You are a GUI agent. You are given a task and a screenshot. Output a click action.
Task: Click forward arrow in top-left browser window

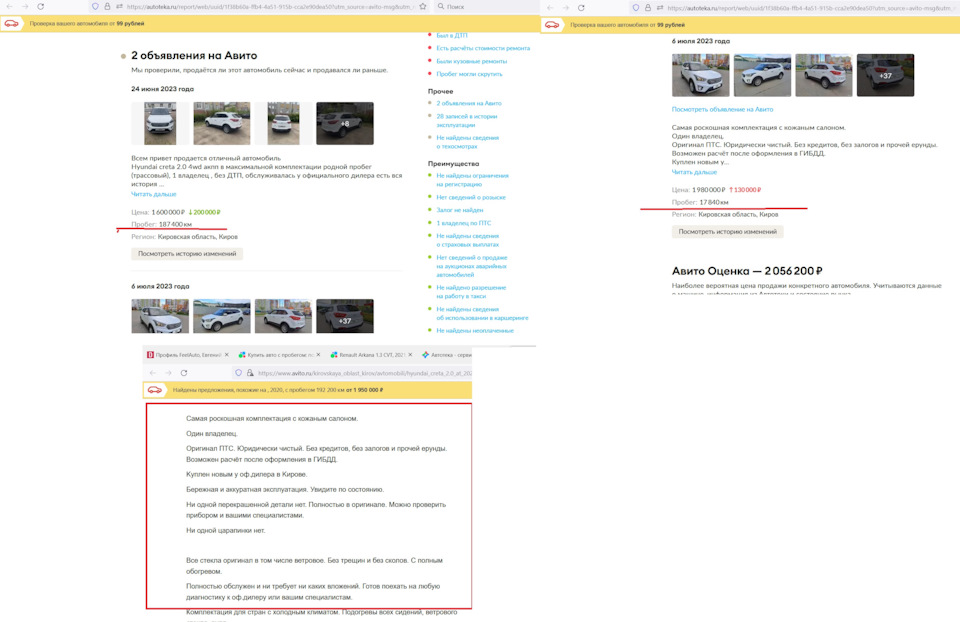point(24,6)
